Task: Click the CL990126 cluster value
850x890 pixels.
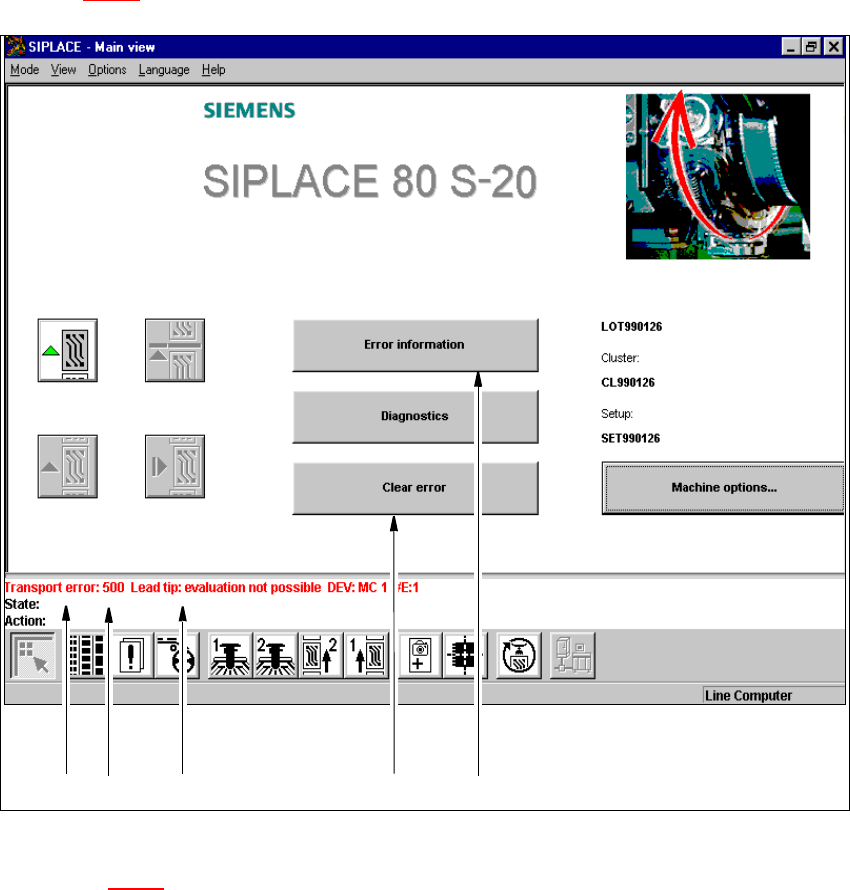Action: point(628,383)
